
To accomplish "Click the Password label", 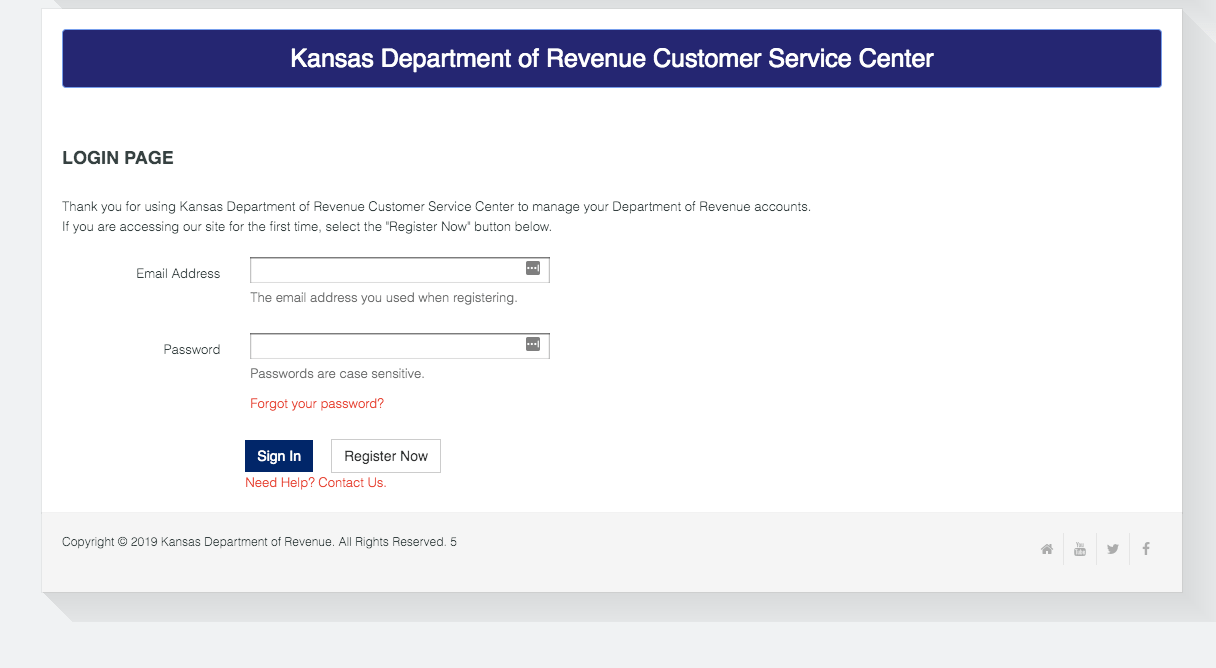I will (192, 350).
